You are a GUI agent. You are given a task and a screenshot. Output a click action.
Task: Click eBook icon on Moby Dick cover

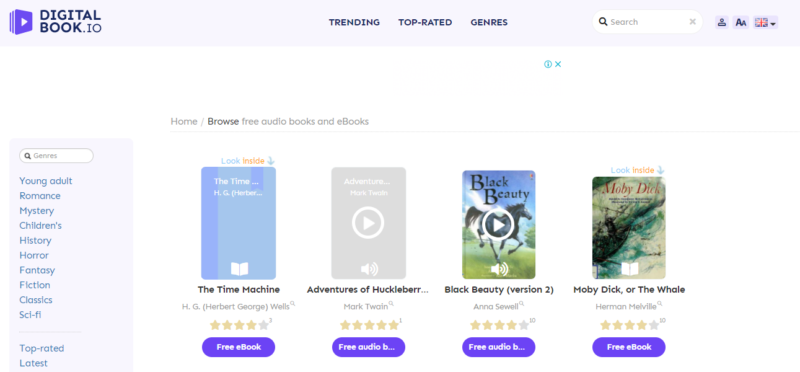click(630, 269)
